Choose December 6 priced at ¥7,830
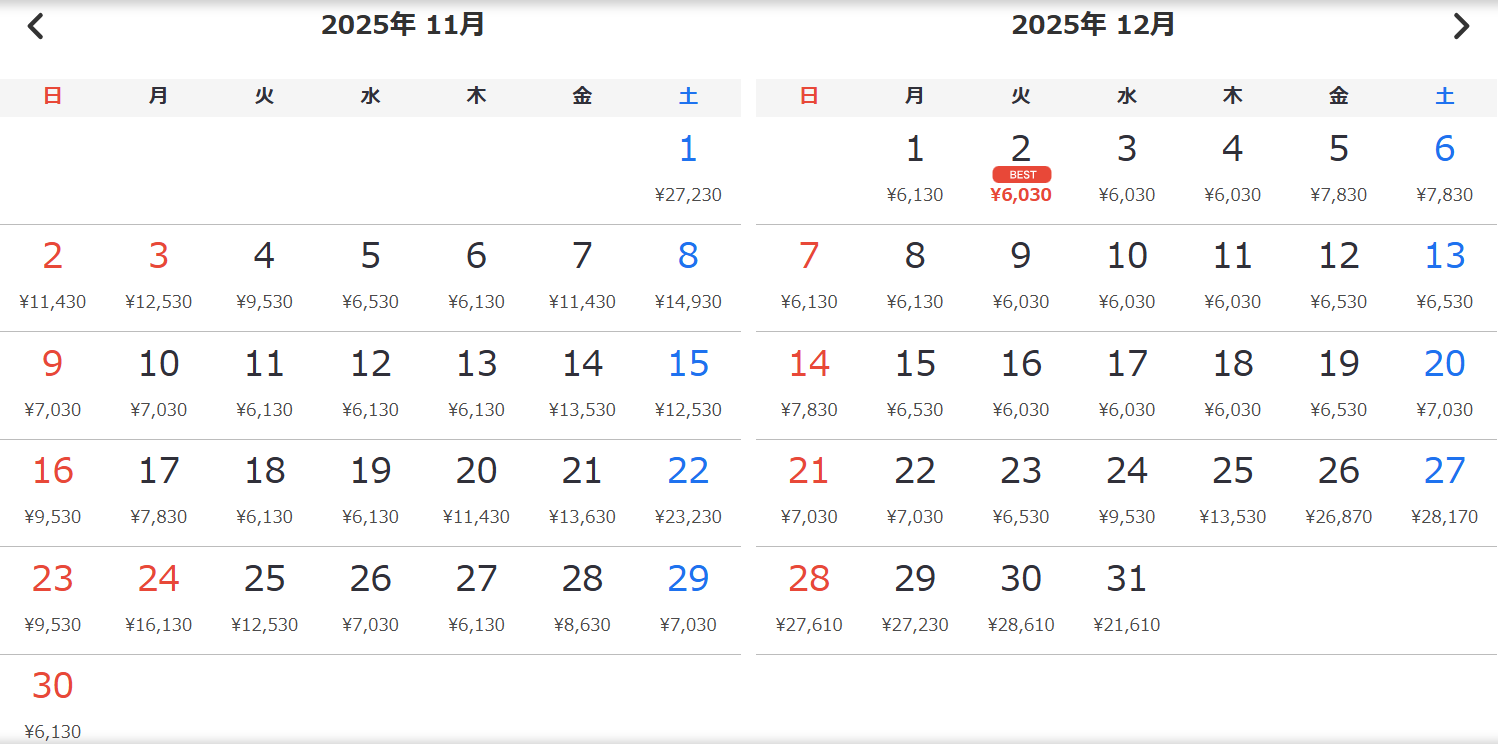Viewport: 1498px width, 744px height. pos(1444,170)
